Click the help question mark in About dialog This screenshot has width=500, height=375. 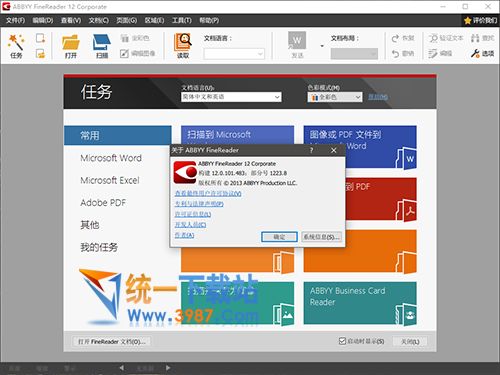[311, 150]
